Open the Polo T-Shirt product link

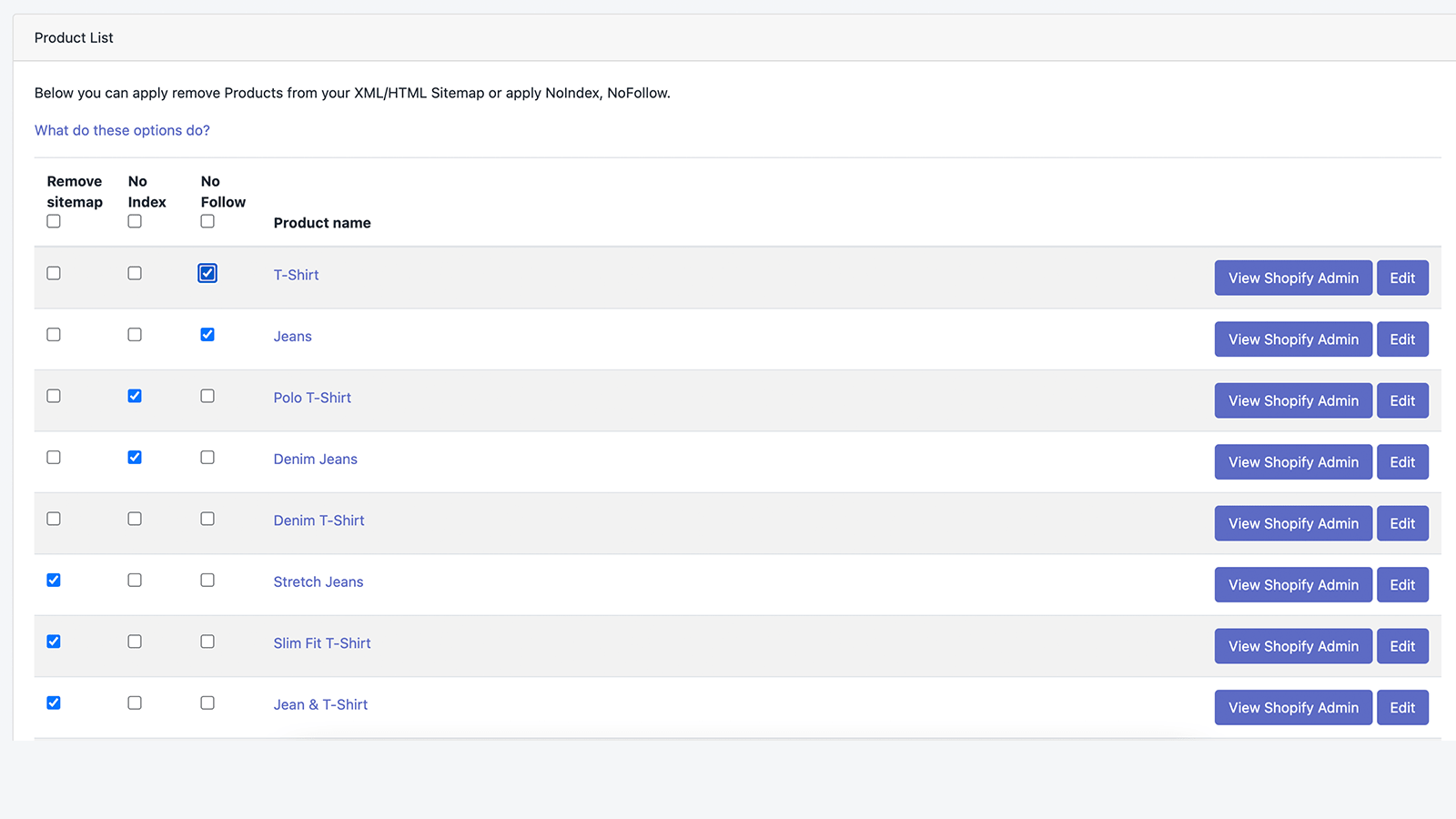point(312,398)
